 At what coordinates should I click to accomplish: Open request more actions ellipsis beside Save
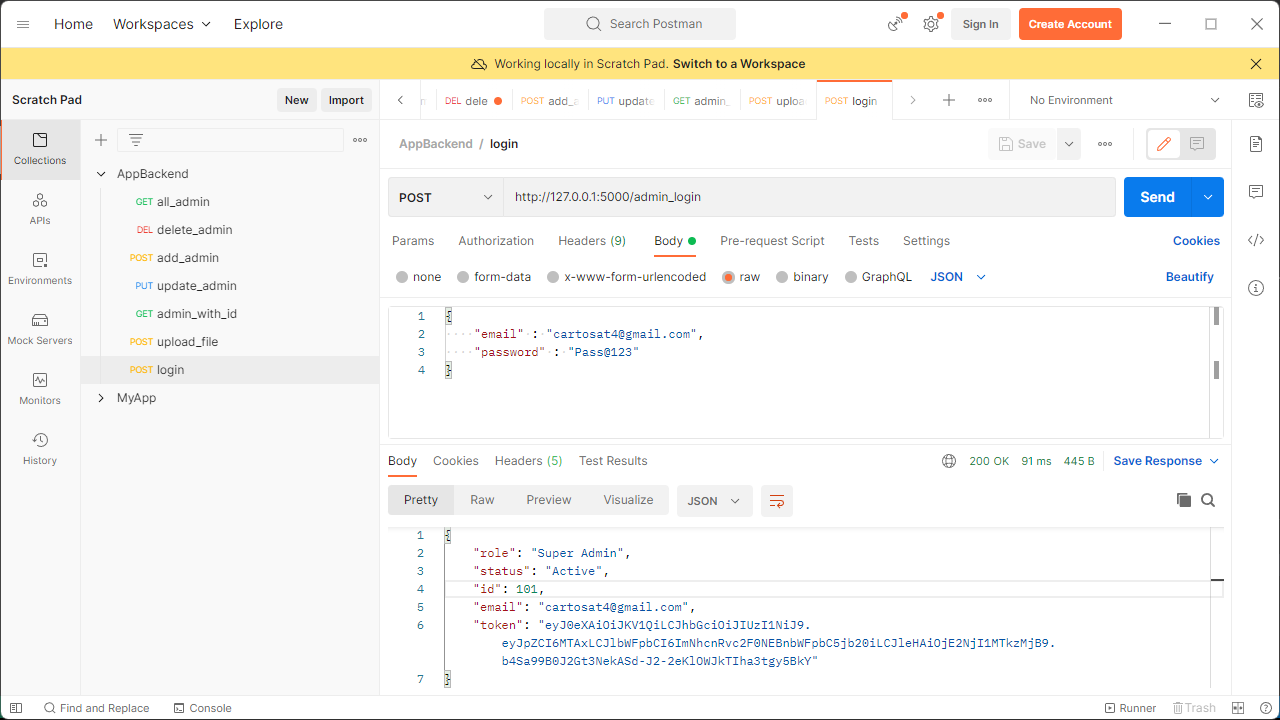(x=1105, y=144)
